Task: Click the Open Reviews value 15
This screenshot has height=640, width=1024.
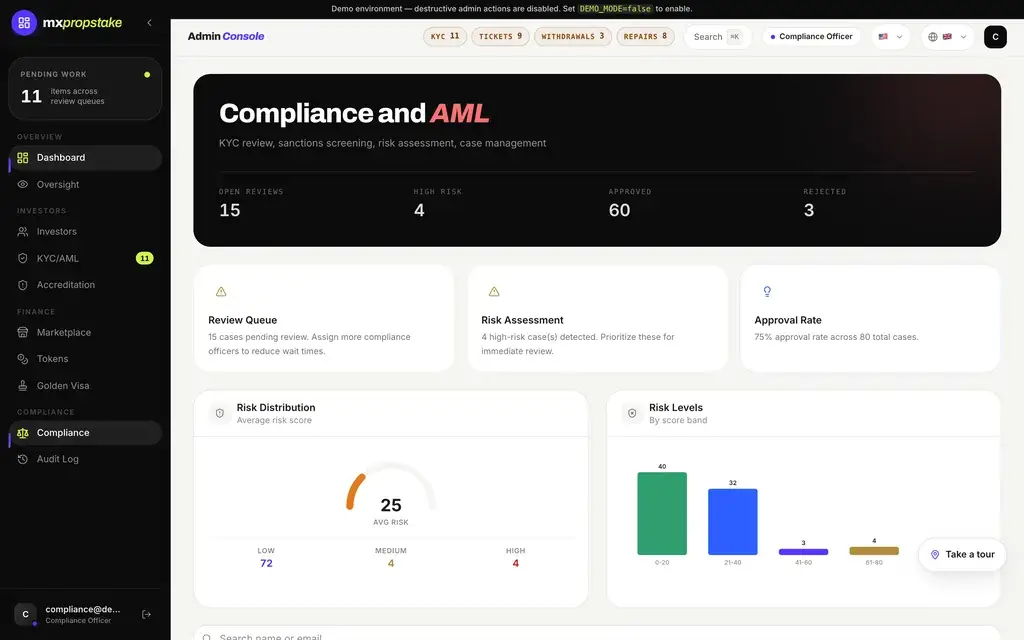Action: click(x=230, y=210)
